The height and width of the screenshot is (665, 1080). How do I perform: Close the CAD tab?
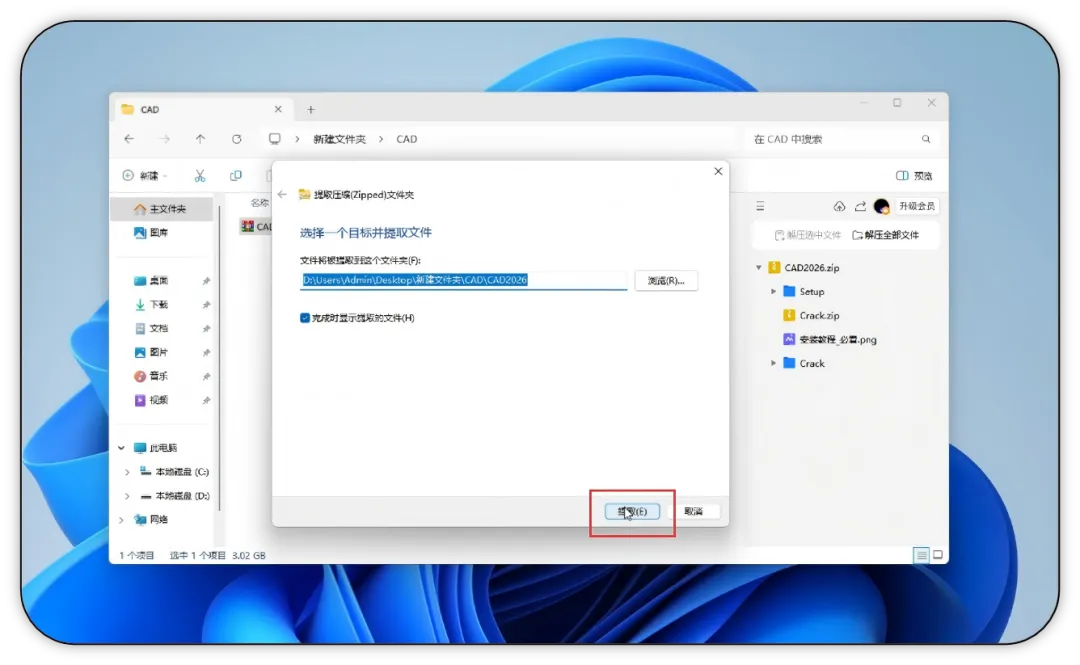click(278, 110)
